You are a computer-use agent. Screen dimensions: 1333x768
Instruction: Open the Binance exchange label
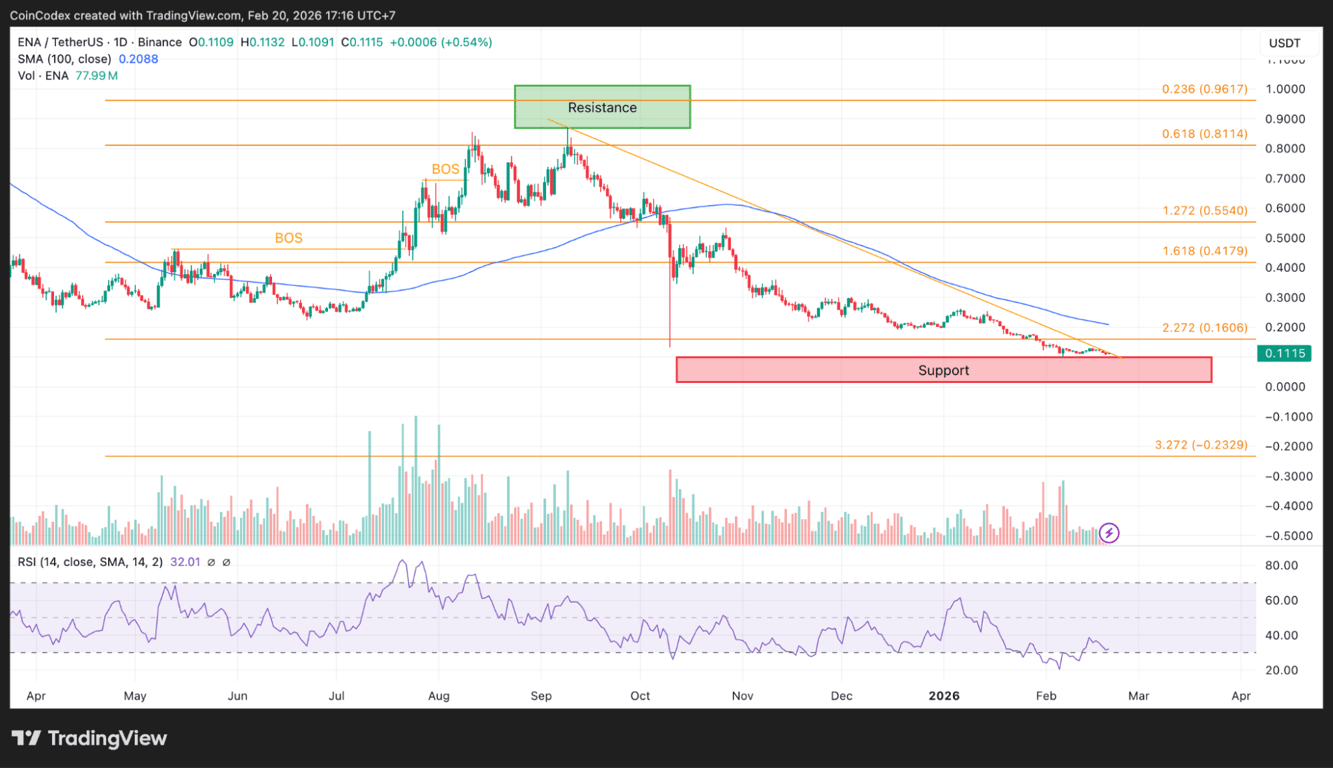pyautogui.click(x=159, y=43)
